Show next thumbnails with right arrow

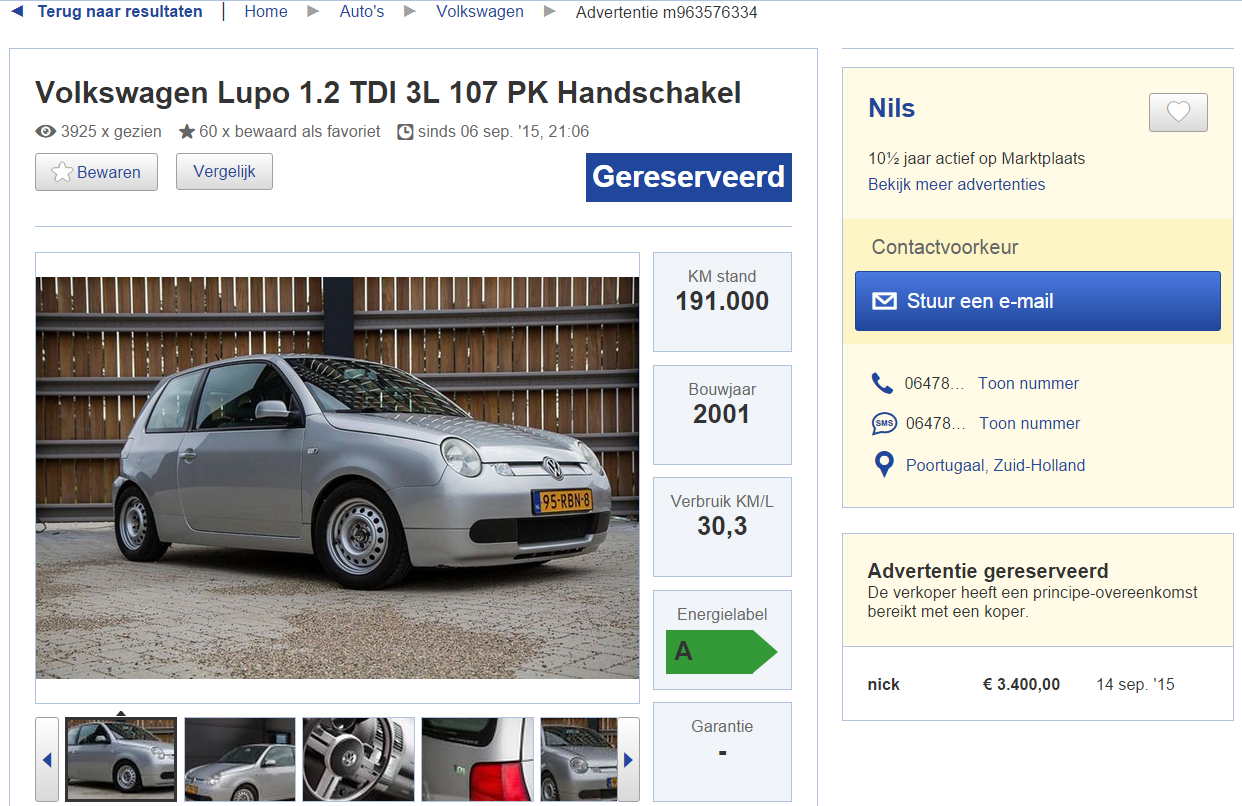(x=628, y=760)
